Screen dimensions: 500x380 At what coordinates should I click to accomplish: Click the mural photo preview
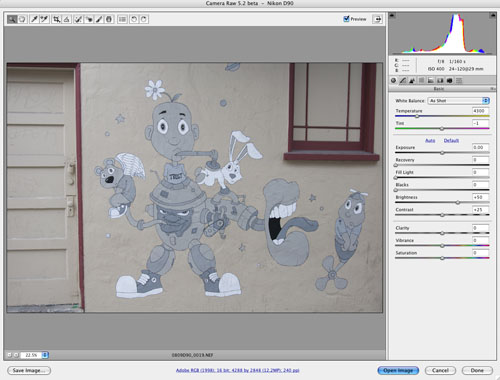(x=195, y=188)
